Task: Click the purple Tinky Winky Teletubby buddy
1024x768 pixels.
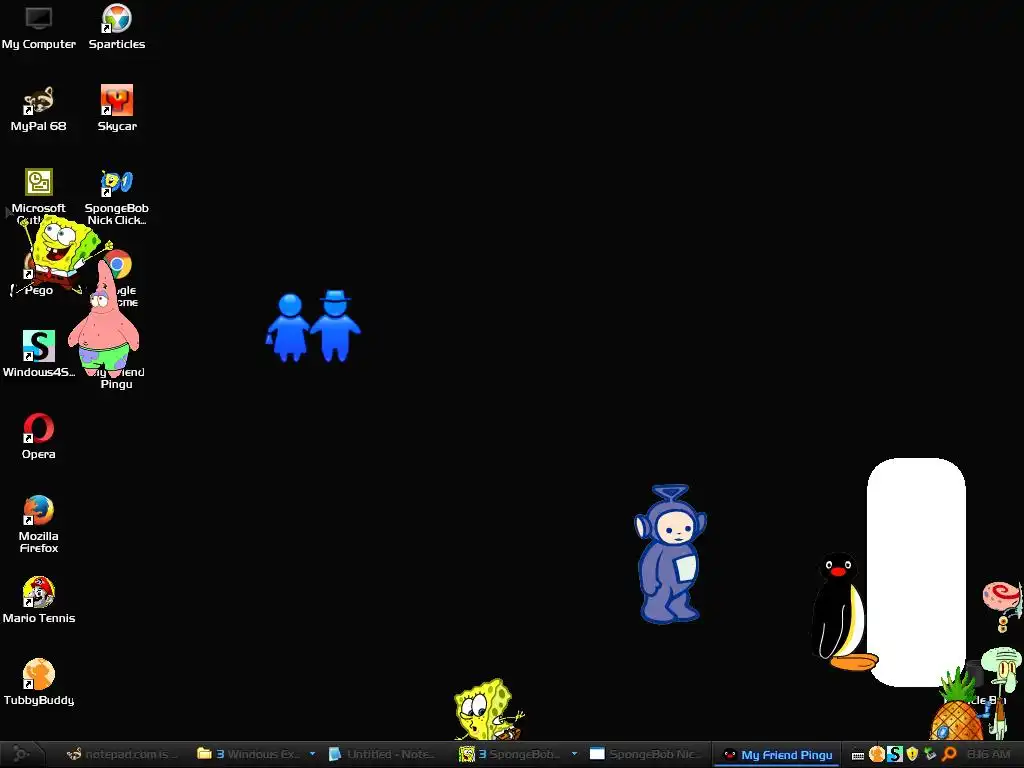Action: (x=670, y=554)
